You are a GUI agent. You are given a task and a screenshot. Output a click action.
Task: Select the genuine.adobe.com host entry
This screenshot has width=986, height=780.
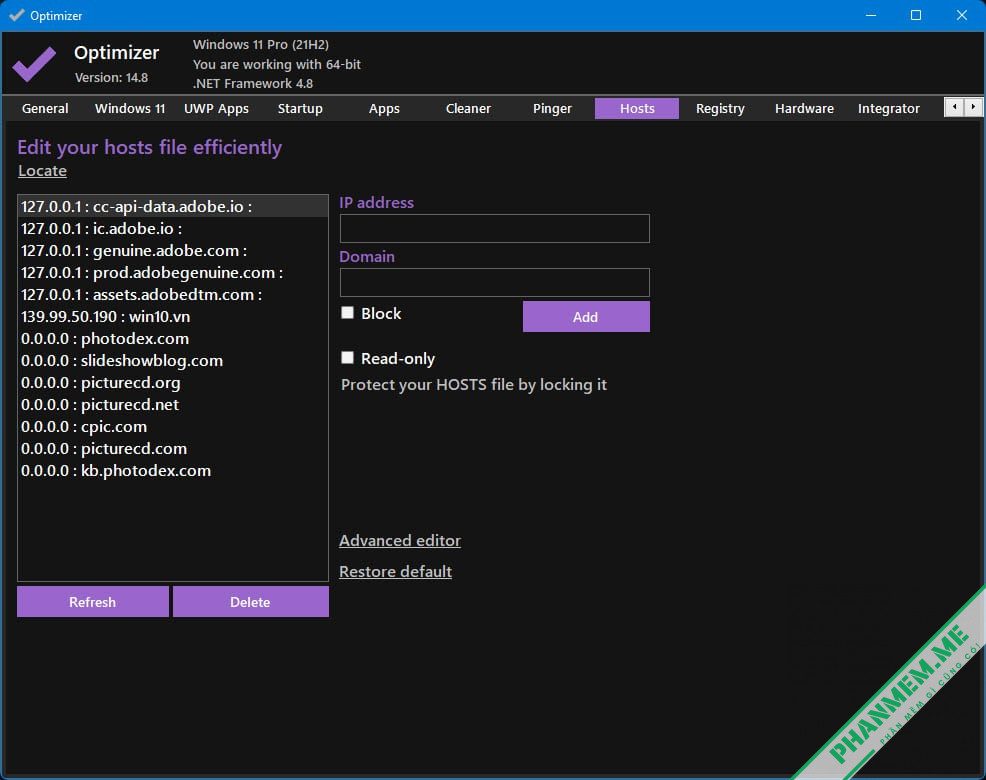coord(173,250)
